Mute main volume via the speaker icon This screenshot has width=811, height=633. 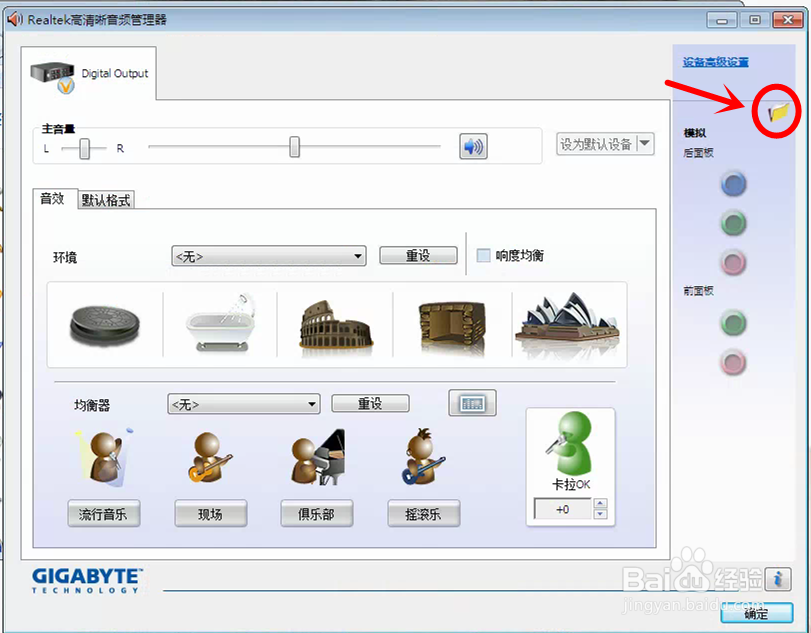click(473, 146)
